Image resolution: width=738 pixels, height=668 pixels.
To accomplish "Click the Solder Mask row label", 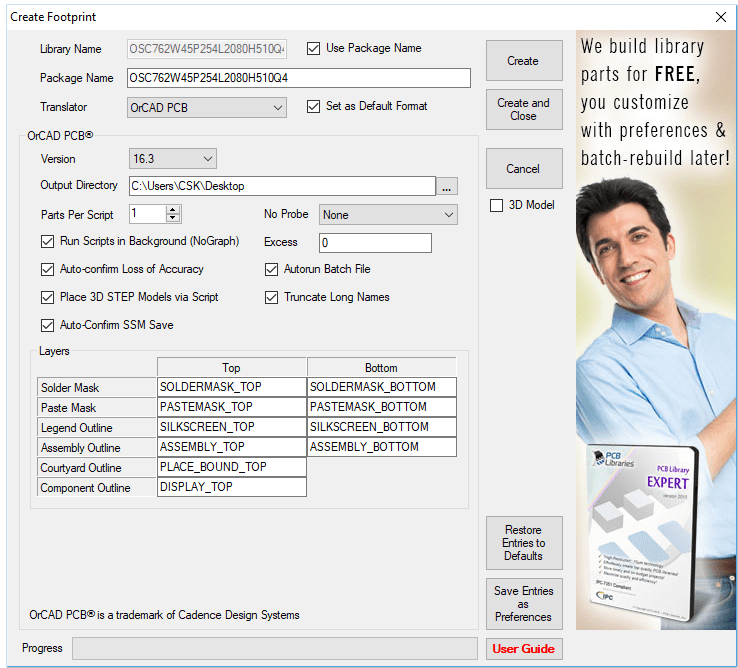I will pyautogui.click(x=96, y=387).
